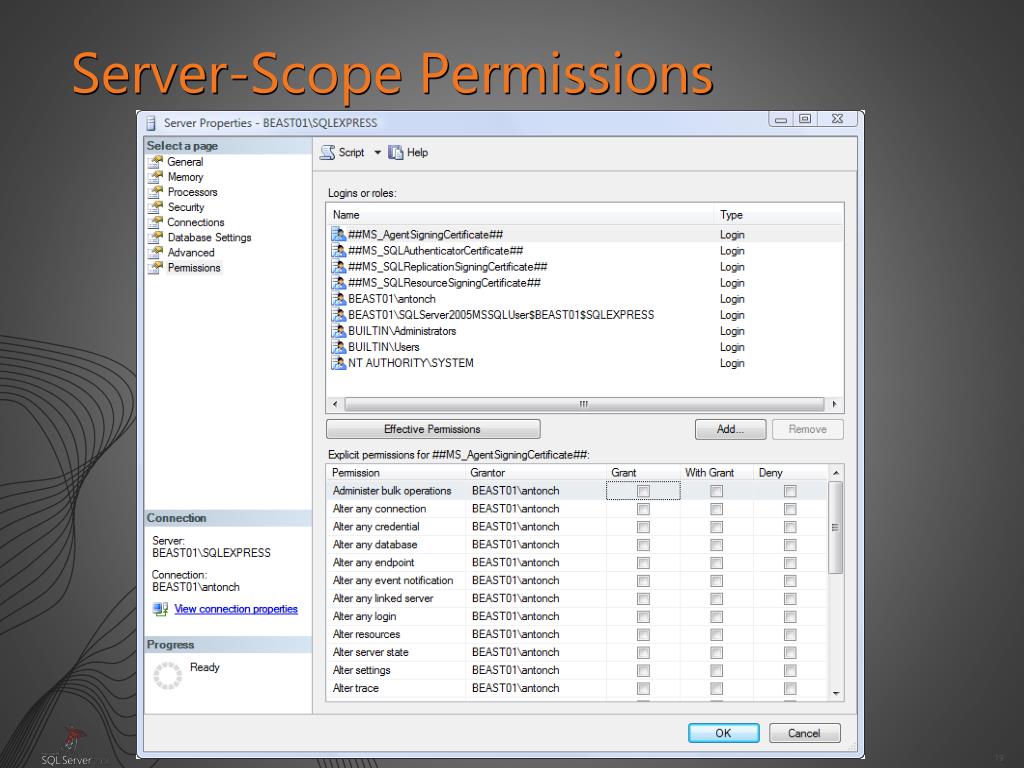This screenshot has width=1024, height=768.
Task: Tick Grant for Administer bulk operations
Action: (643, 491)
